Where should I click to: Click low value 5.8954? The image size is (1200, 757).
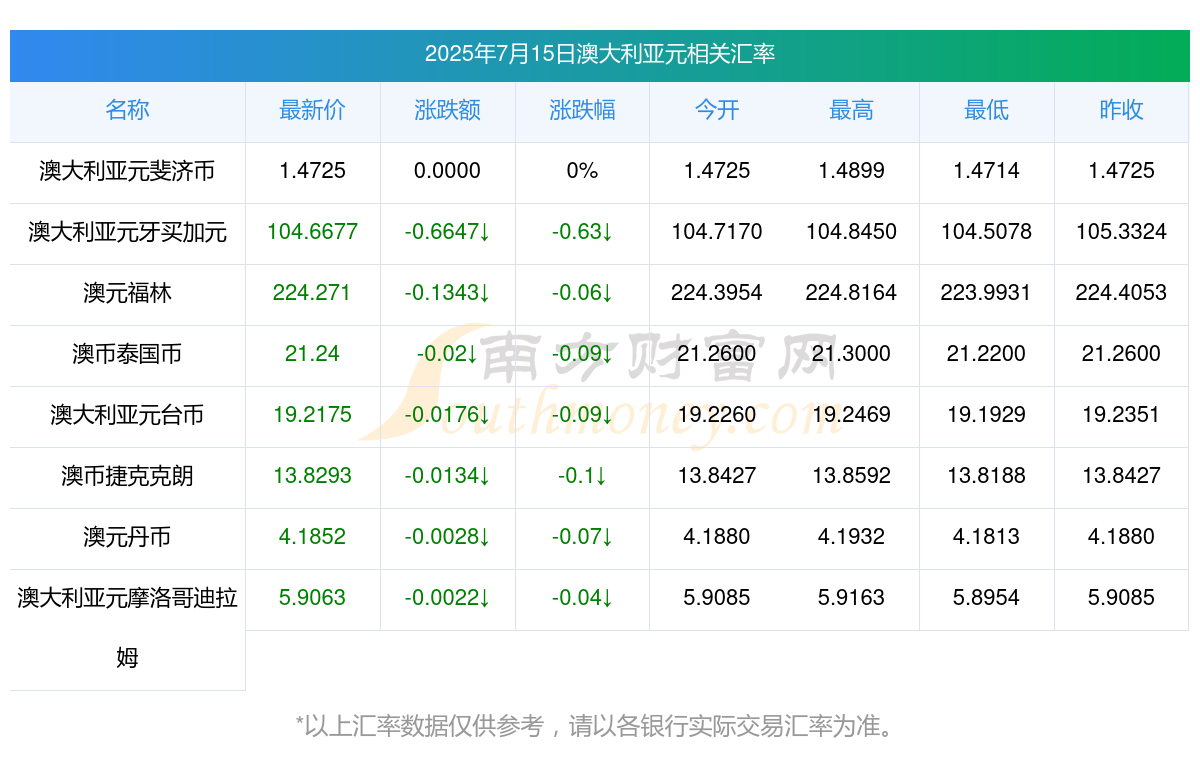click(x=986, y=598)
